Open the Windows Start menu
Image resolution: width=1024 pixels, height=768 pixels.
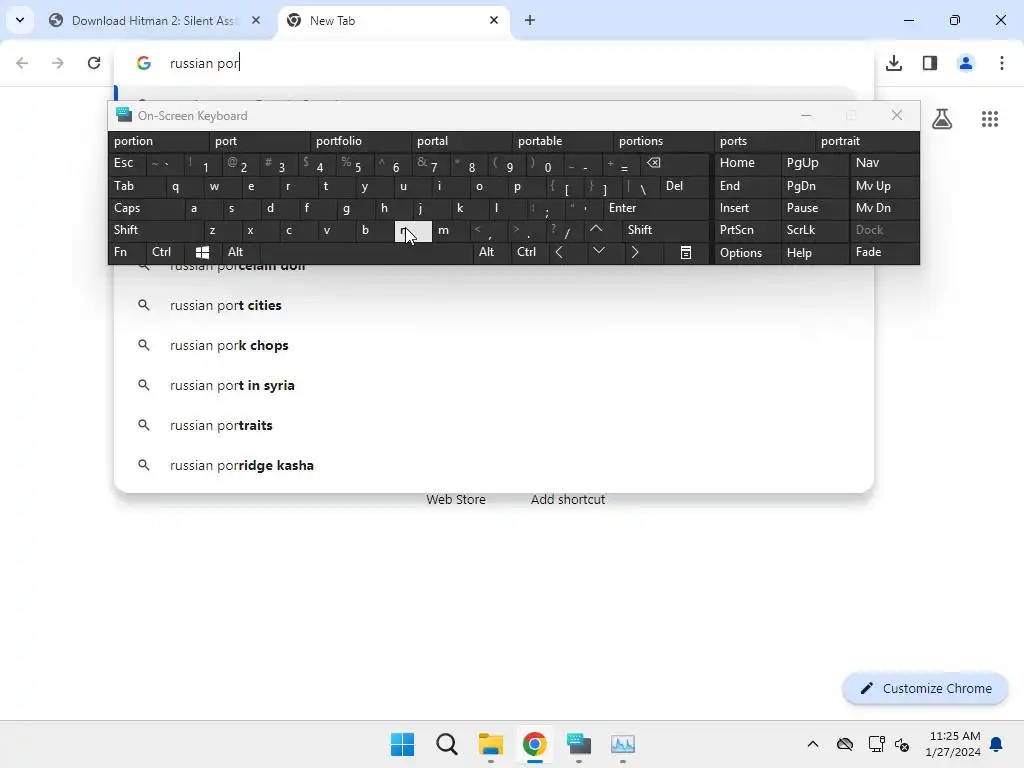pyautogui.click(x=402, y=744)
